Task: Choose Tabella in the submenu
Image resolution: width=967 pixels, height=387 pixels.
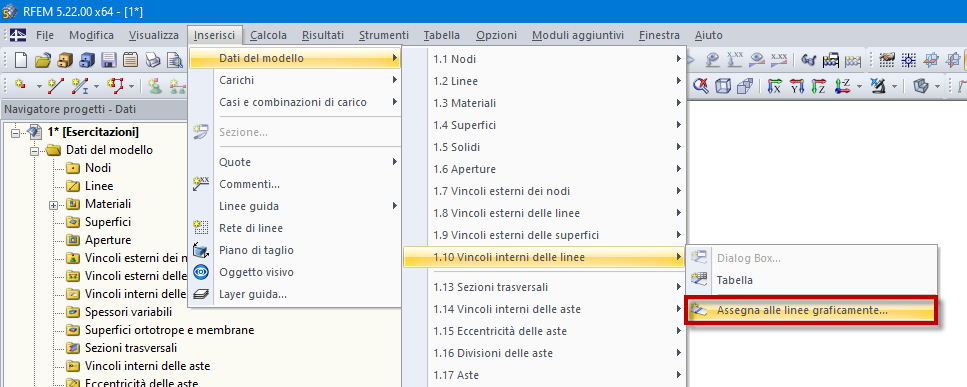Action: pos(812,280)
